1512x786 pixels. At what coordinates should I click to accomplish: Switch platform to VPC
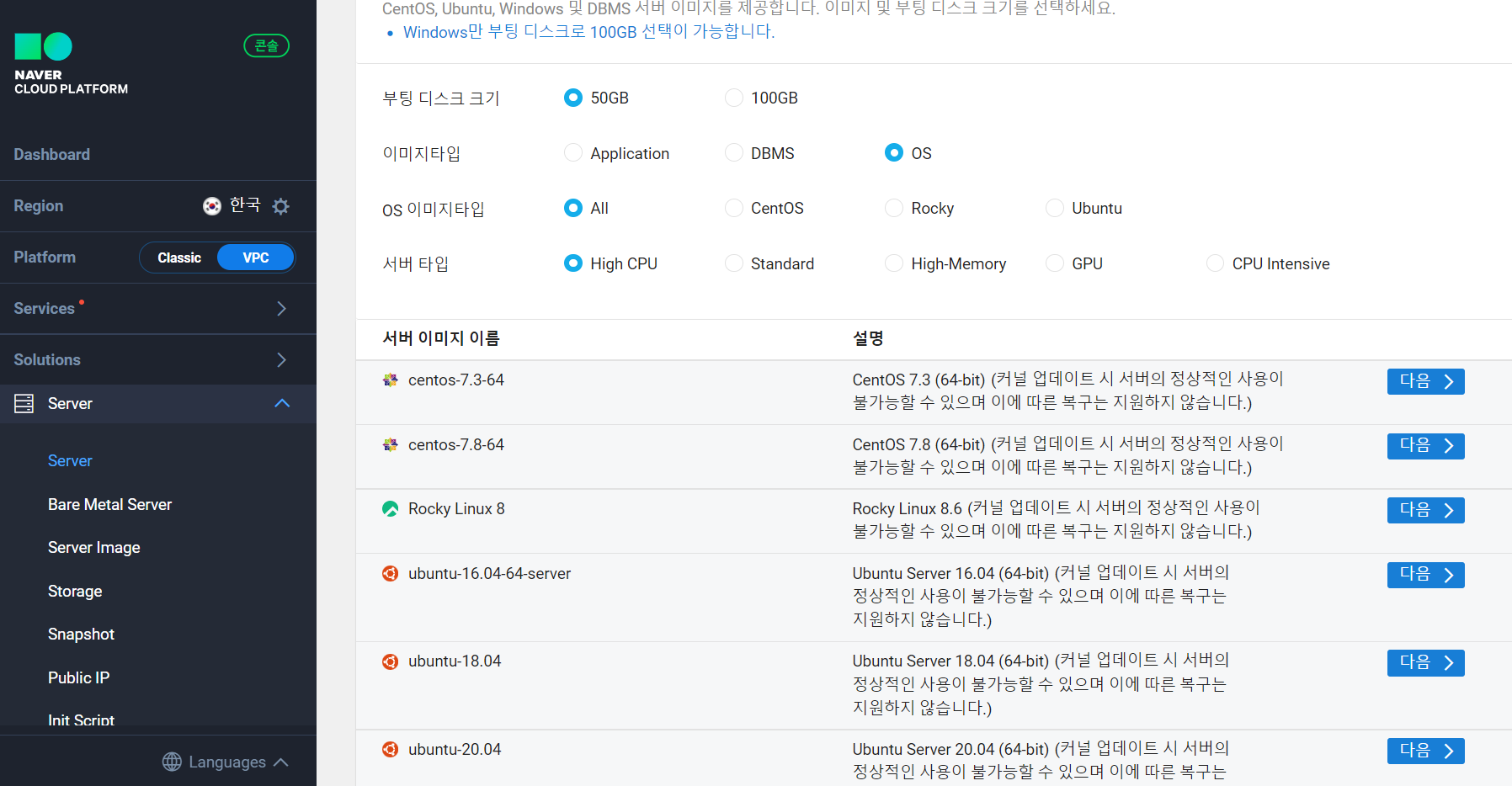[256, 258]
